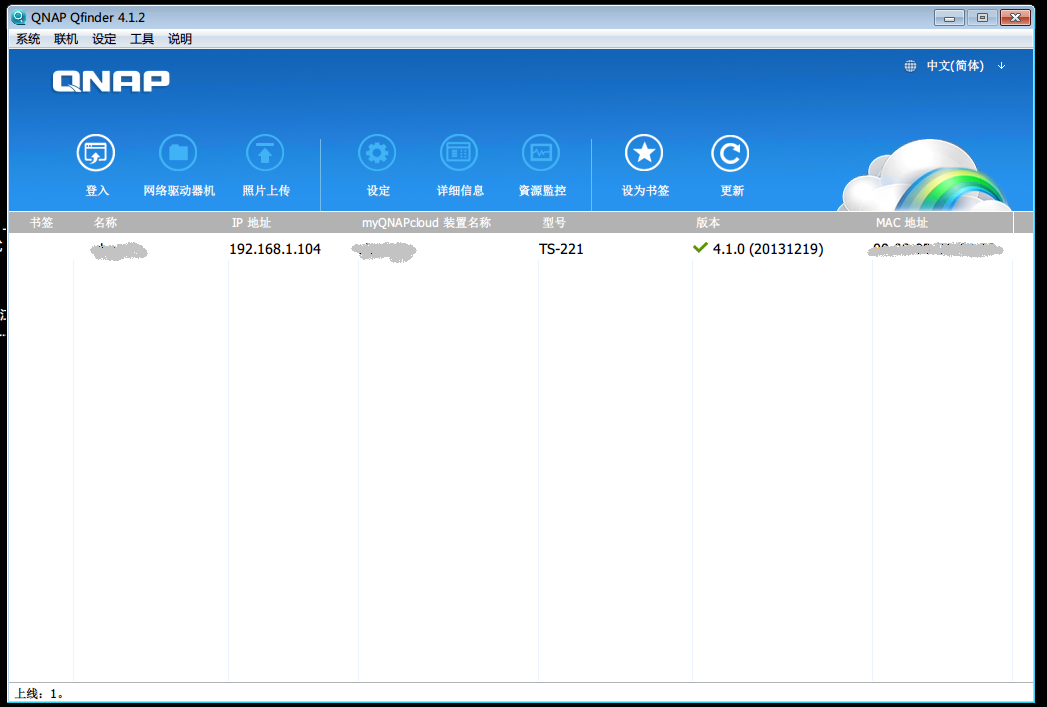Maximize the Qfinder window
Screen dimensions: 1047x707
click(x=982, y=17)
